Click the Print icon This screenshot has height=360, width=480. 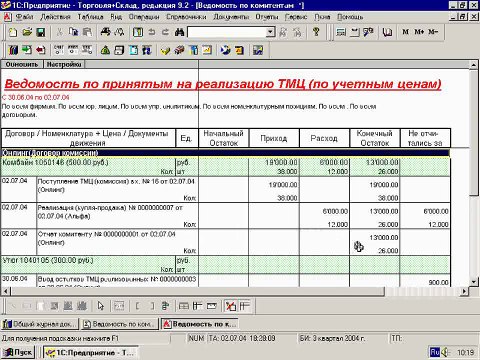tap(106, 32)
